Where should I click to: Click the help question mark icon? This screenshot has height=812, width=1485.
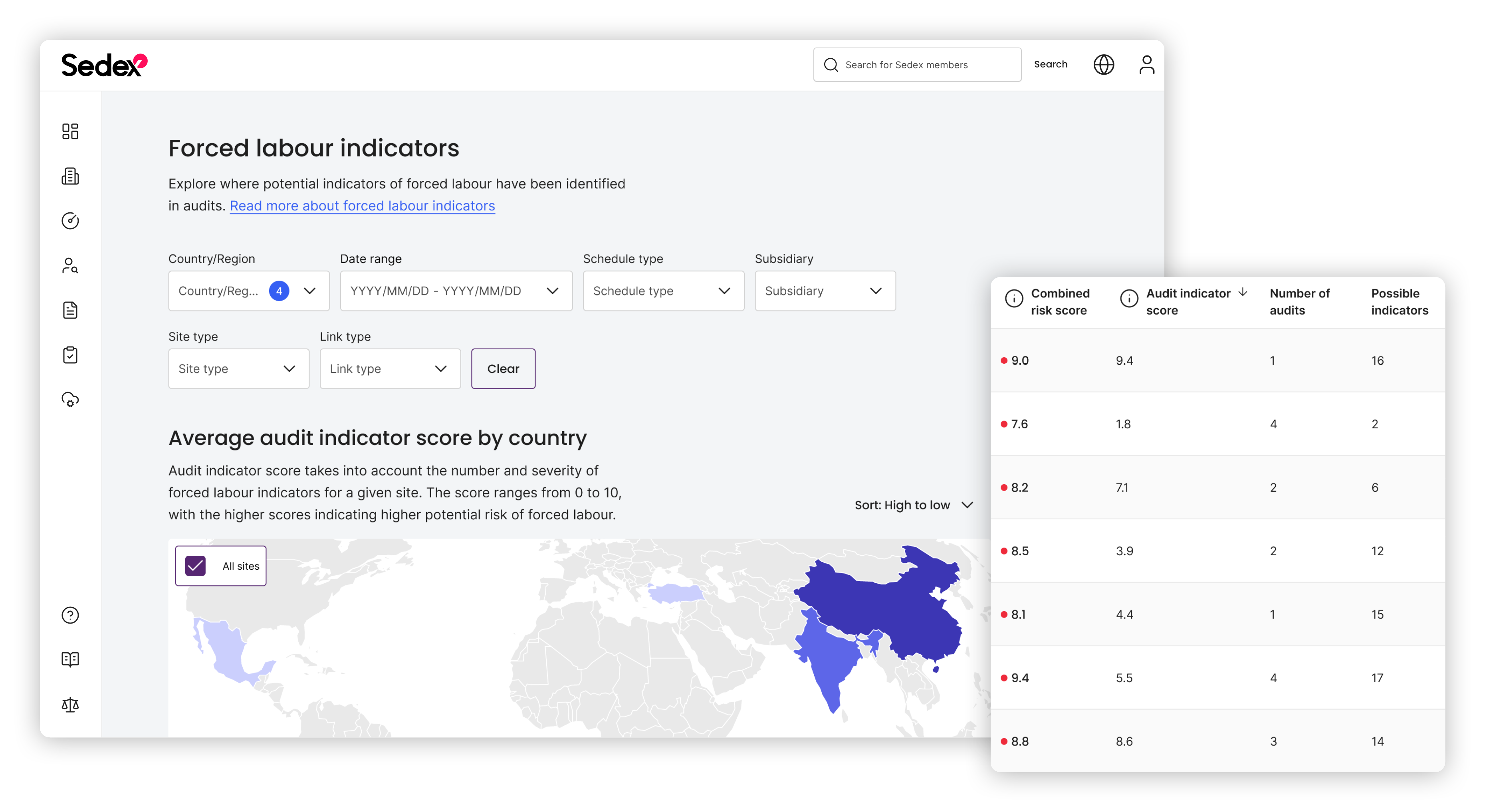coord(70,615)
